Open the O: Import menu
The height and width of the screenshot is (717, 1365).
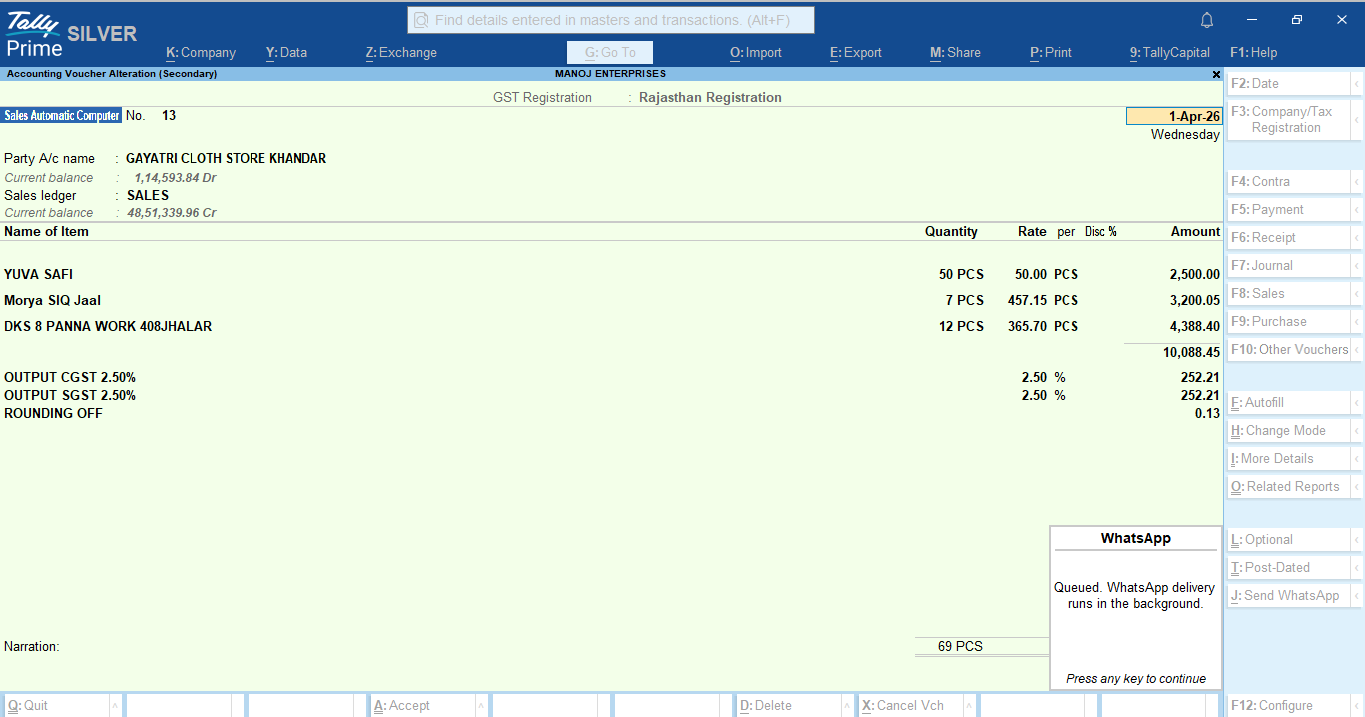(x=756, y=53)
